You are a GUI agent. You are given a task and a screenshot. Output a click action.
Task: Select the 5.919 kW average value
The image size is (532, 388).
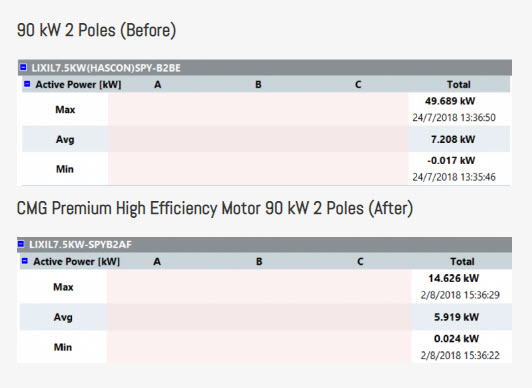click(456, 317)
